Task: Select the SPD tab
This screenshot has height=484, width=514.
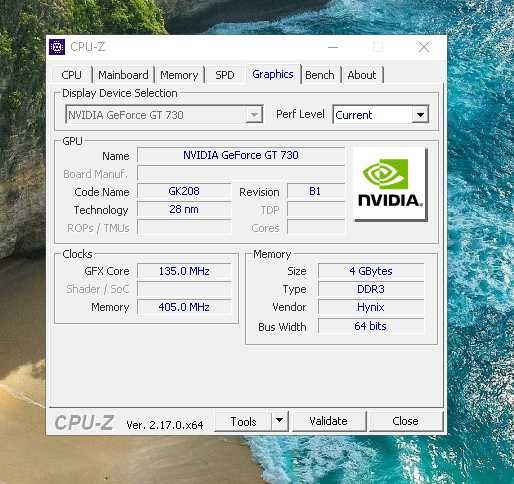Action: pos(225,75)
